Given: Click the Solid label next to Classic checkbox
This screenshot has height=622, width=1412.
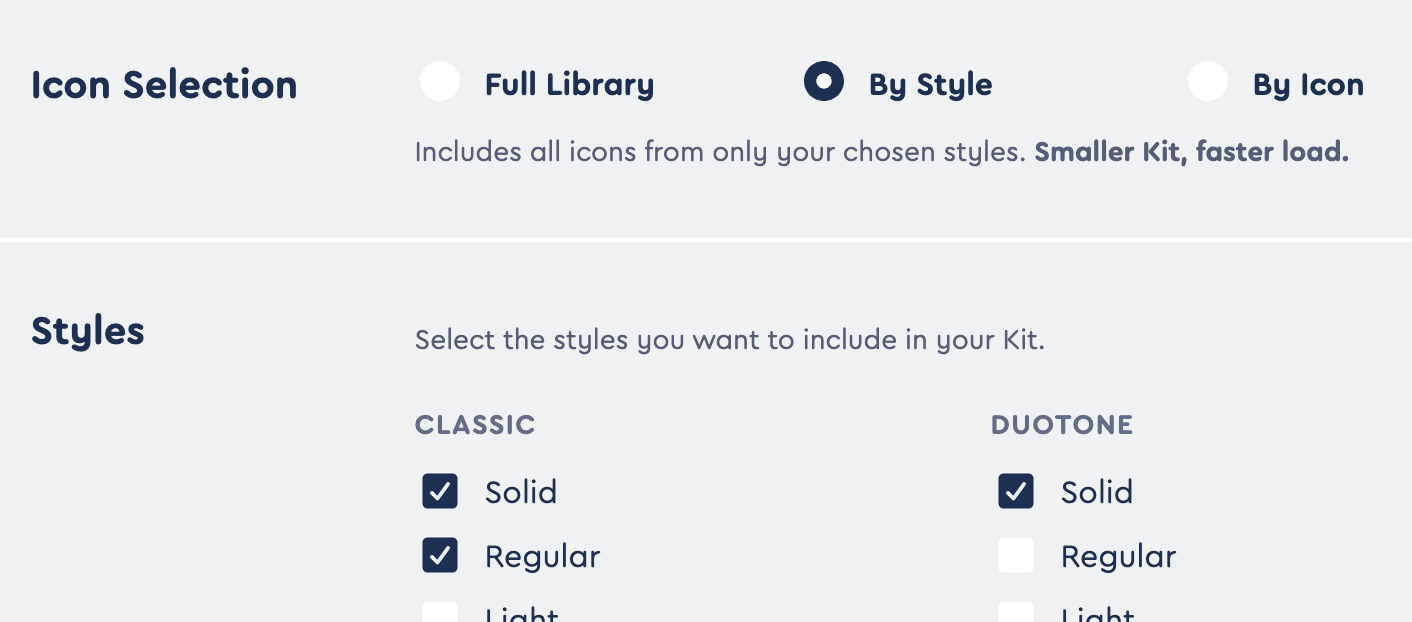Looking at the screenshot, I should tap(520, 491).
